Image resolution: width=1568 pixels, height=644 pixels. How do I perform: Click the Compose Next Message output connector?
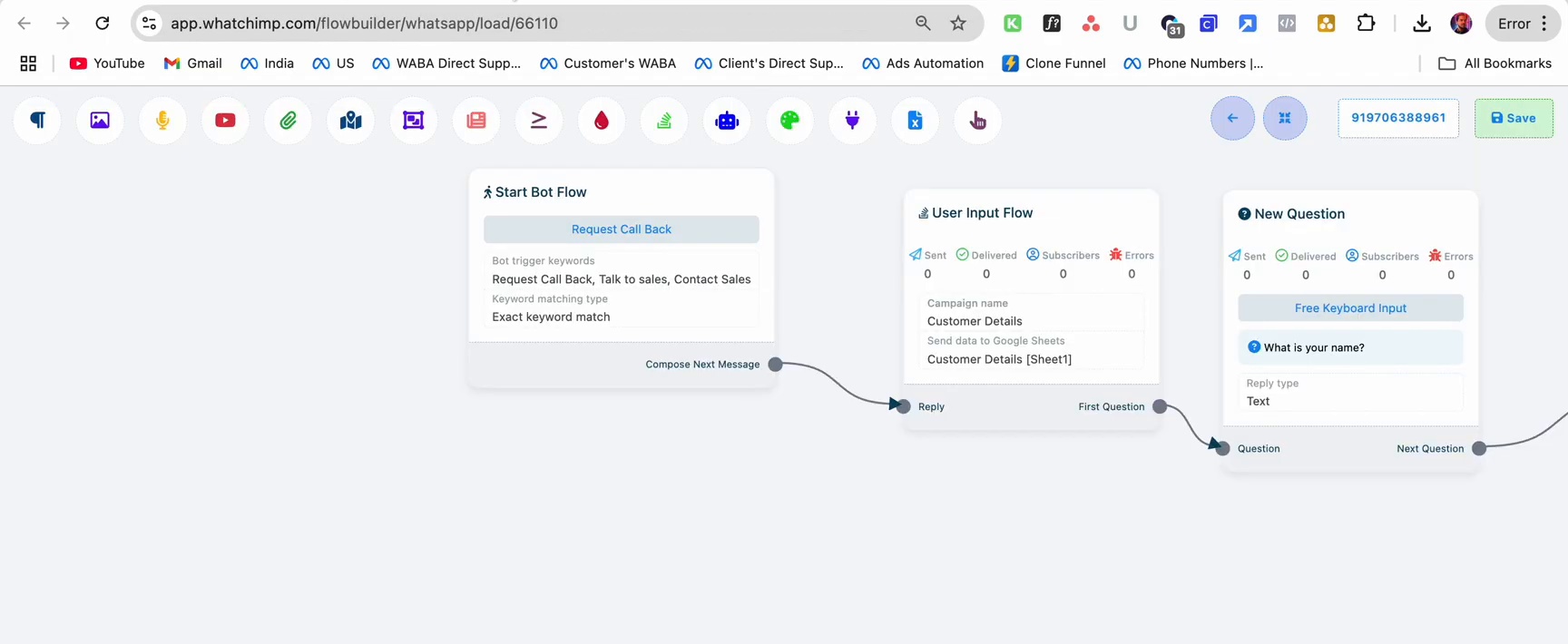(775, 365)
